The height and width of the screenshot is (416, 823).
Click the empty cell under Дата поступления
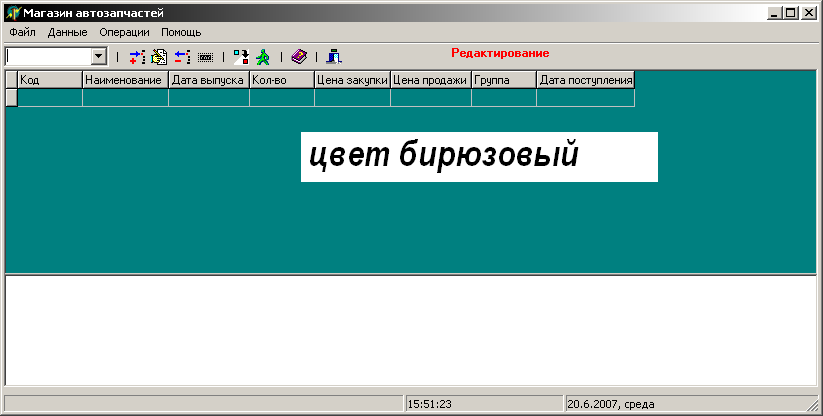[586, 98]
